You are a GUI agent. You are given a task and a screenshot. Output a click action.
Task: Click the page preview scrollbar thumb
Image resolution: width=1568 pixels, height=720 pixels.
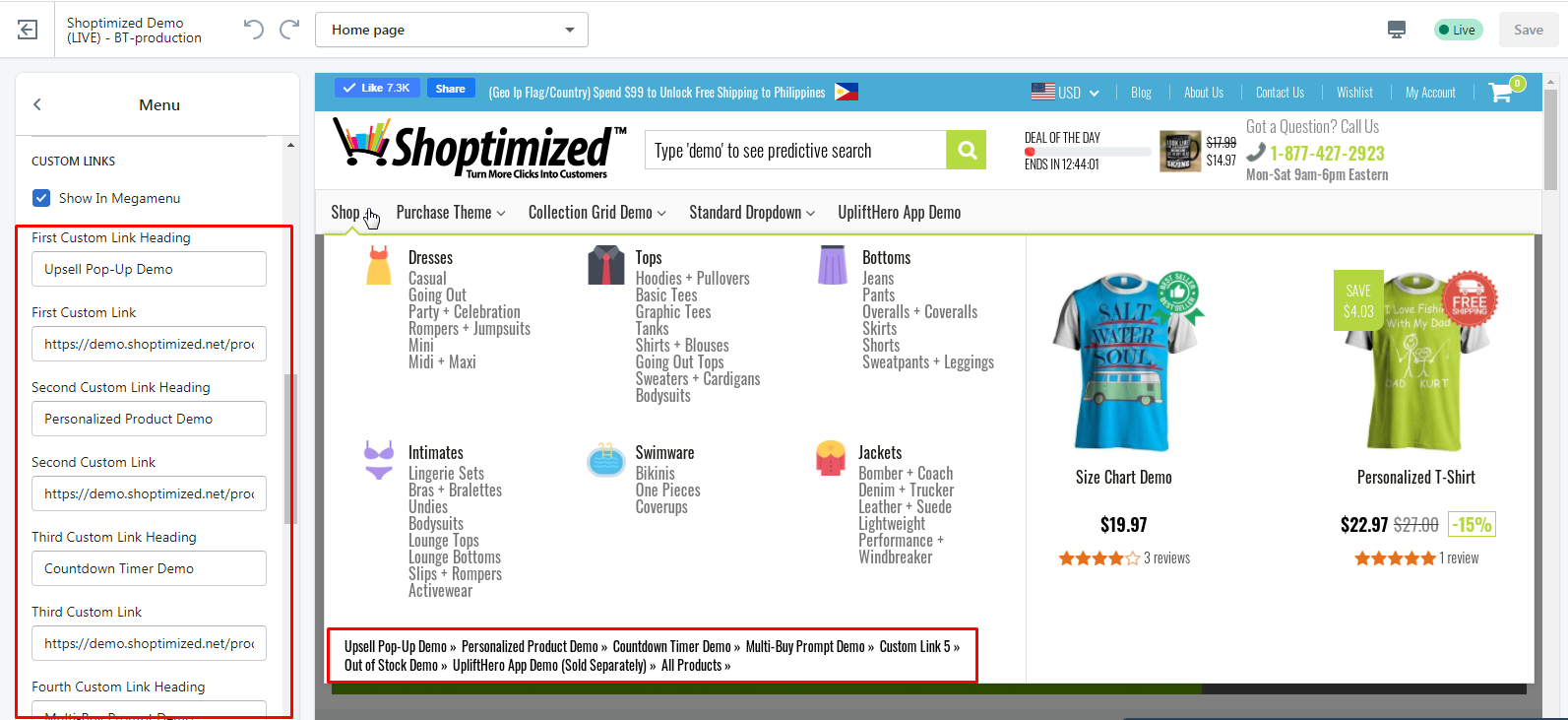(1550, 139)
